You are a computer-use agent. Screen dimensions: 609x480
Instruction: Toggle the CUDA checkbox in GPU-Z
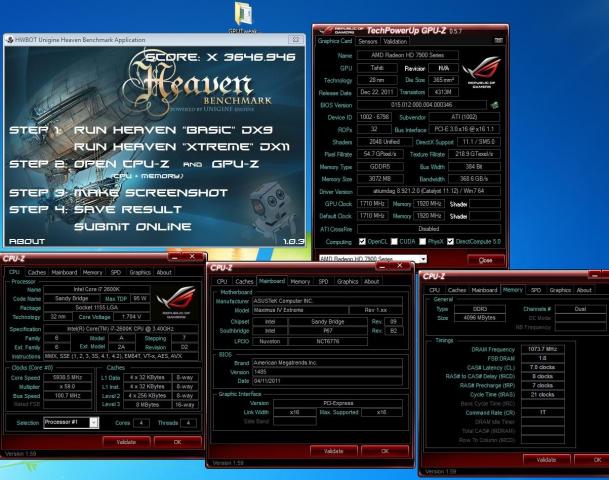pos(394,242)
